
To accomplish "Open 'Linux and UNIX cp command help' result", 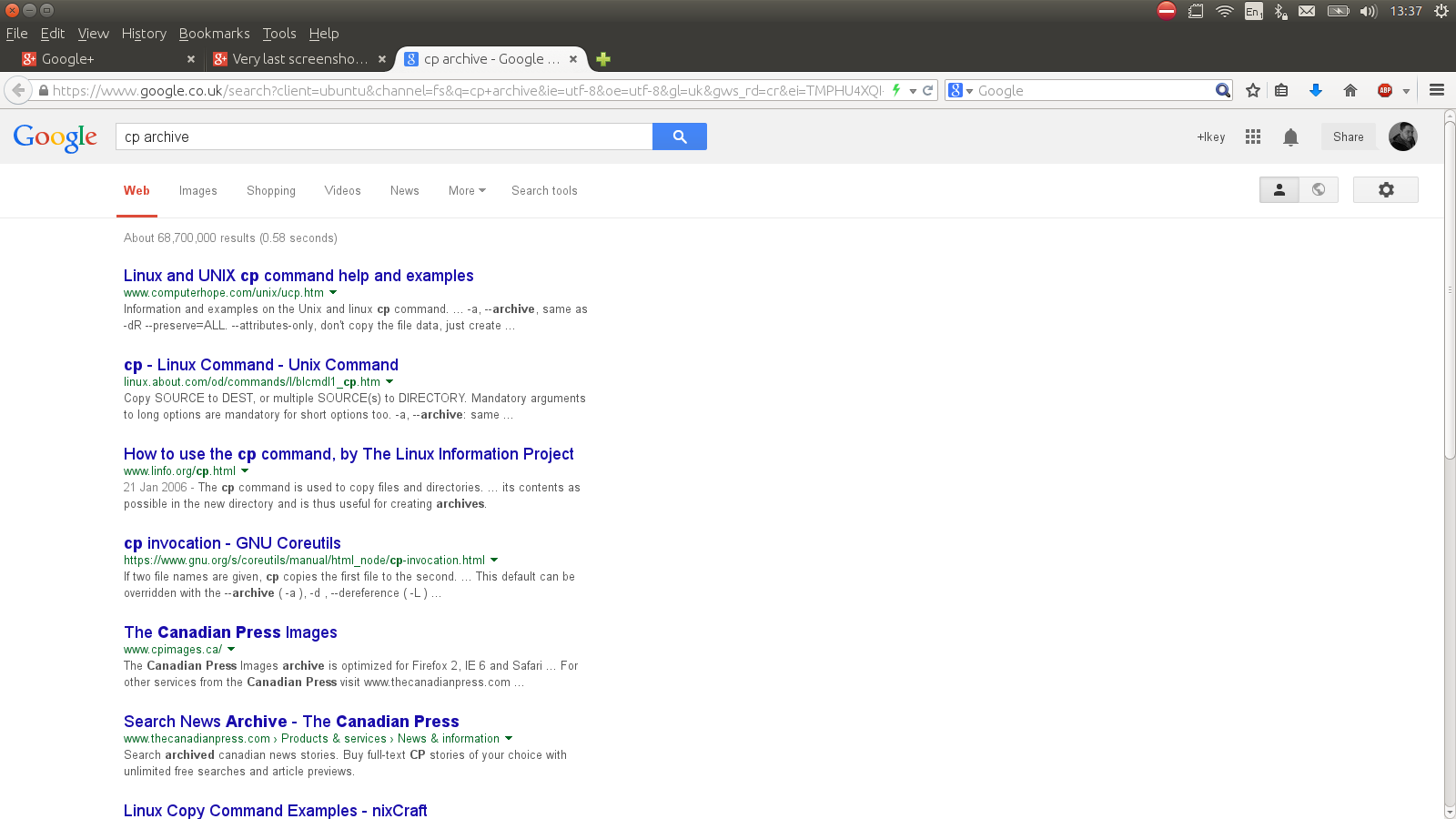I will pos(298,276).
